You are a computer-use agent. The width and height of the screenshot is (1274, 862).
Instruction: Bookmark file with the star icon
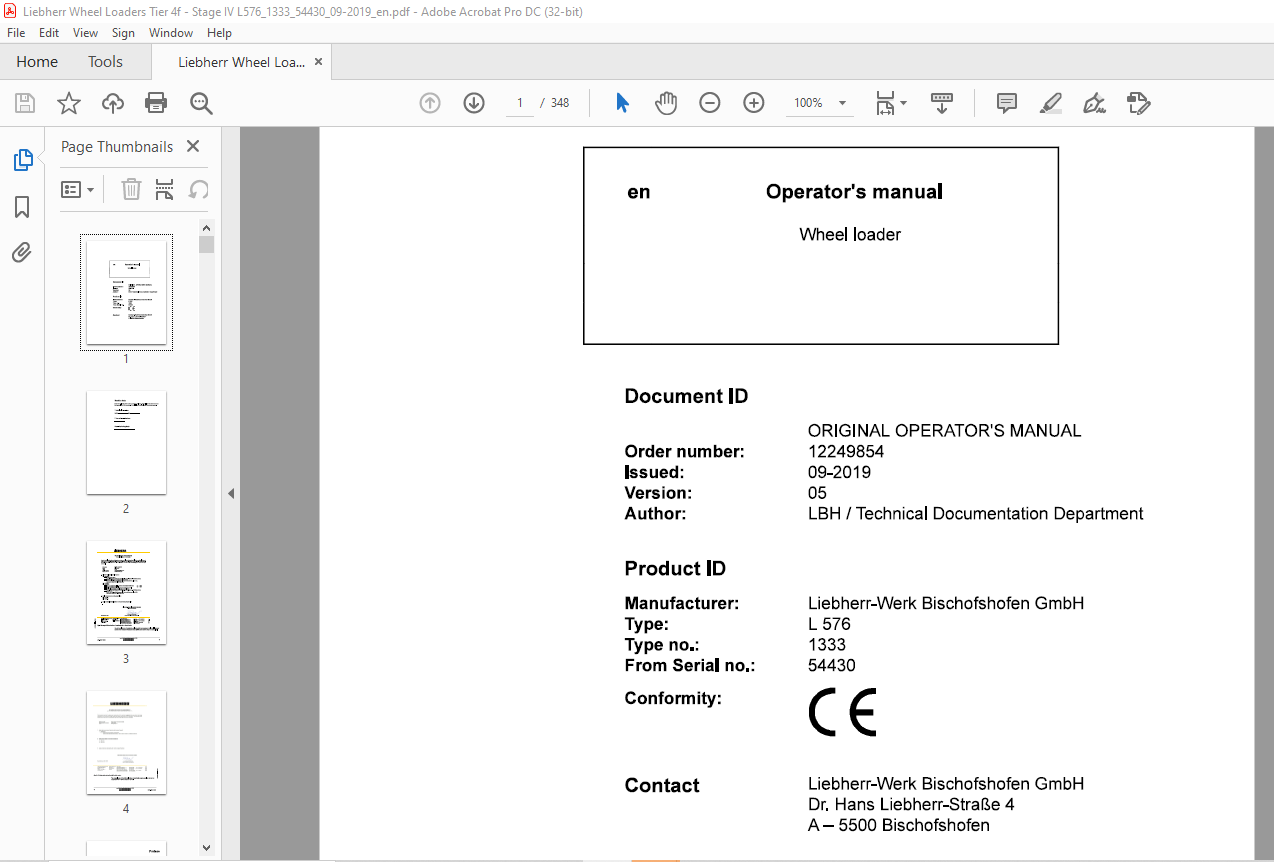tap(69, 103)
